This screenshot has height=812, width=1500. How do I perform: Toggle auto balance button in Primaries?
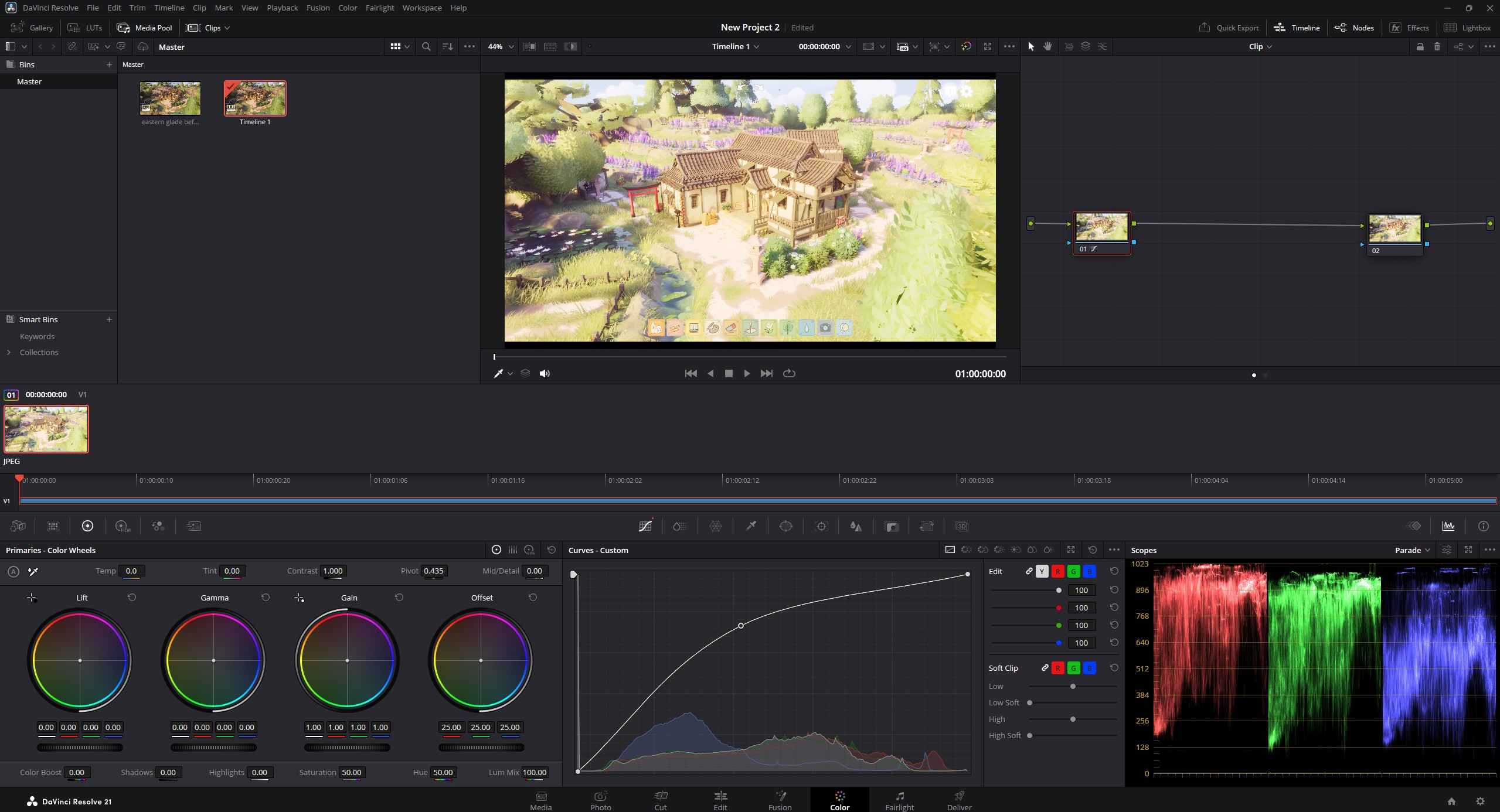(13, 571)
